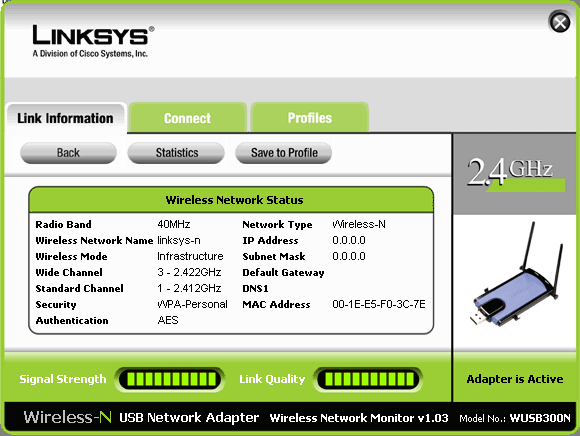Go back with the Back button
This screenshot has width=580, height=436.
[x=68, y=153]
